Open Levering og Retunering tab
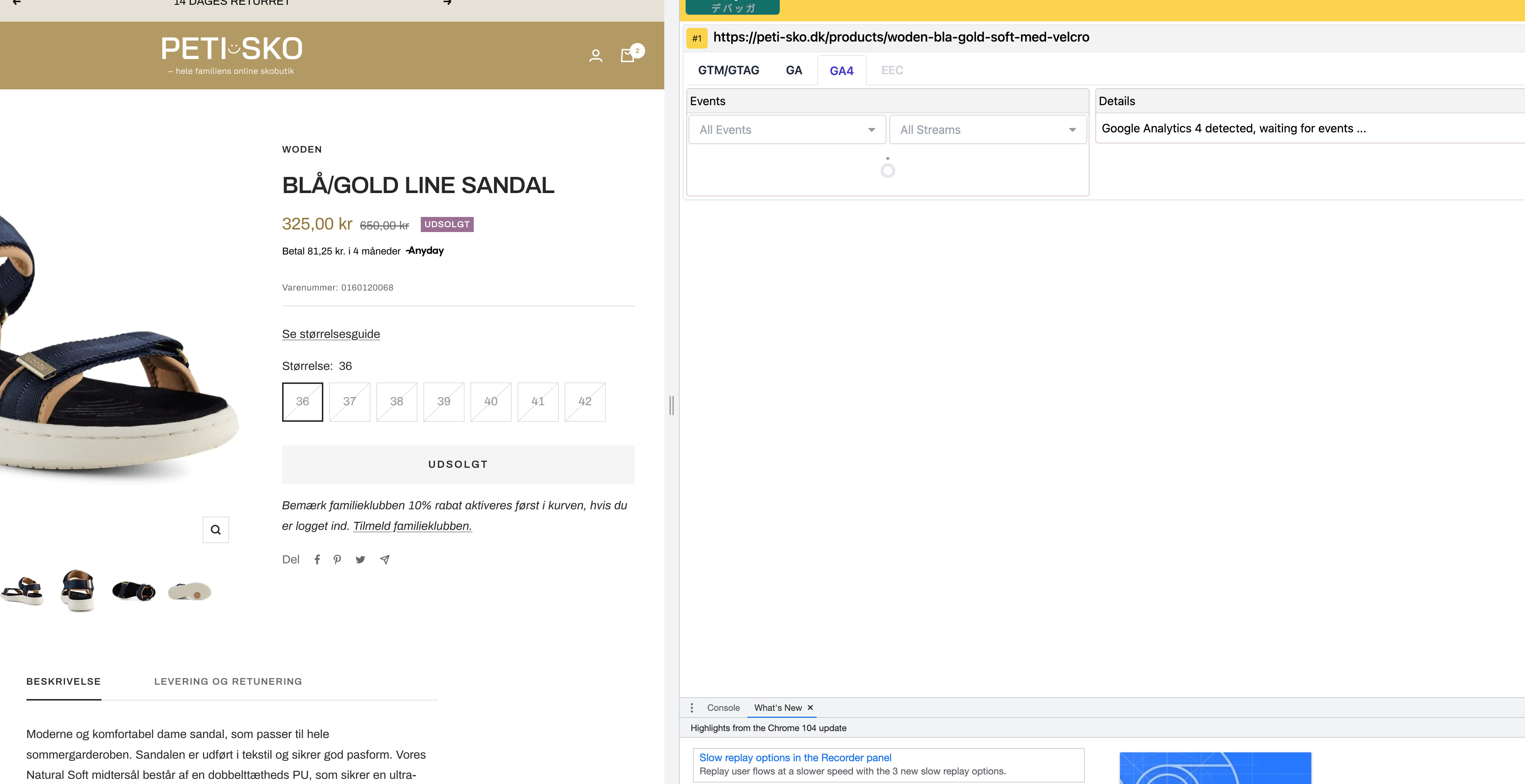Screen dimensions: 1525x784 click(228, 682)
